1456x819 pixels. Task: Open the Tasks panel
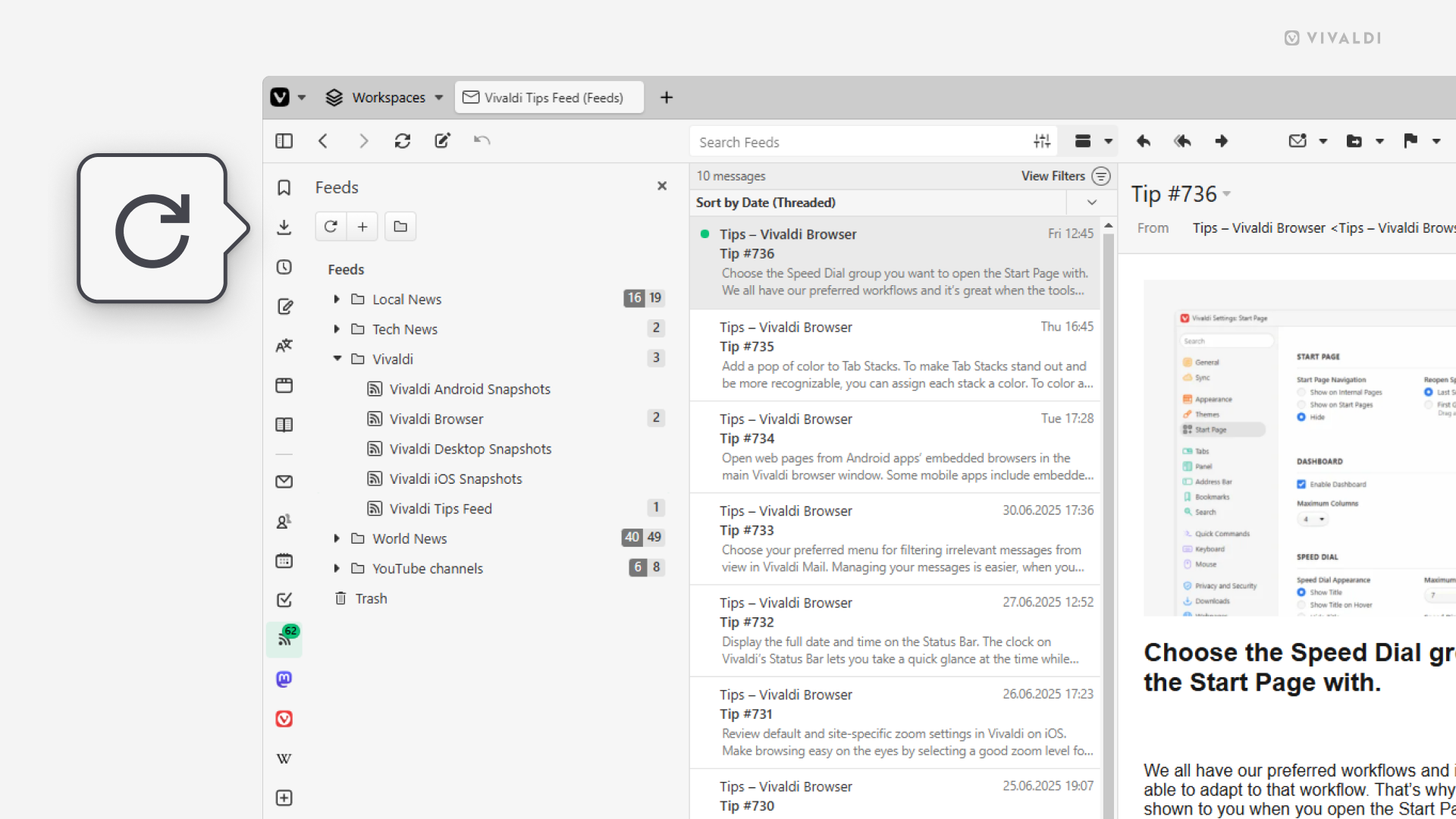pos(284,601)
